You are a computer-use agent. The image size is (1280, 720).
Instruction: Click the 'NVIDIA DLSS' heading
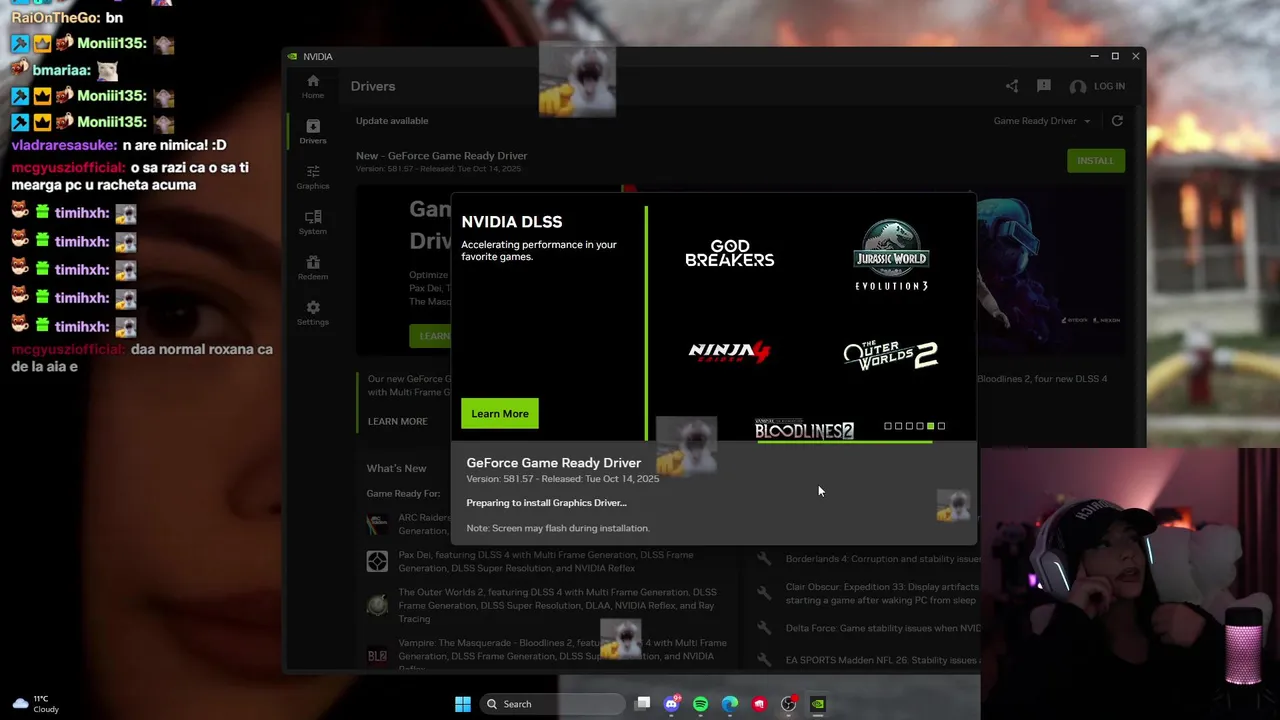point(512,222)
